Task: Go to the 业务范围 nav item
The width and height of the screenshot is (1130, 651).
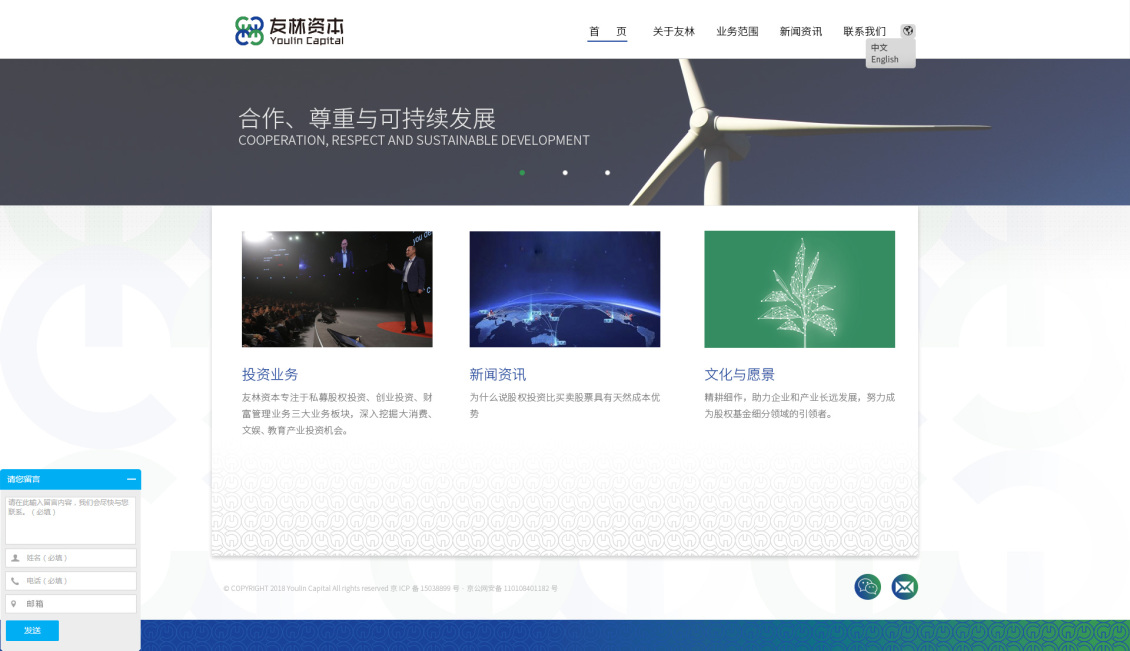Action: tap(737, 31)
